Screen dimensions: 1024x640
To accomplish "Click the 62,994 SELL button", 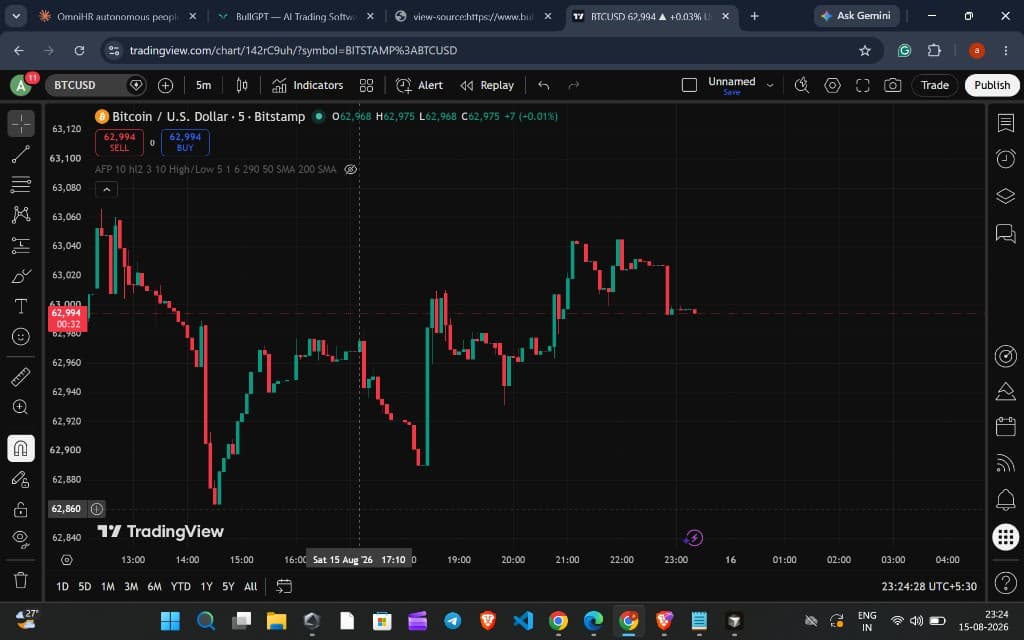I will pos(120,142).
